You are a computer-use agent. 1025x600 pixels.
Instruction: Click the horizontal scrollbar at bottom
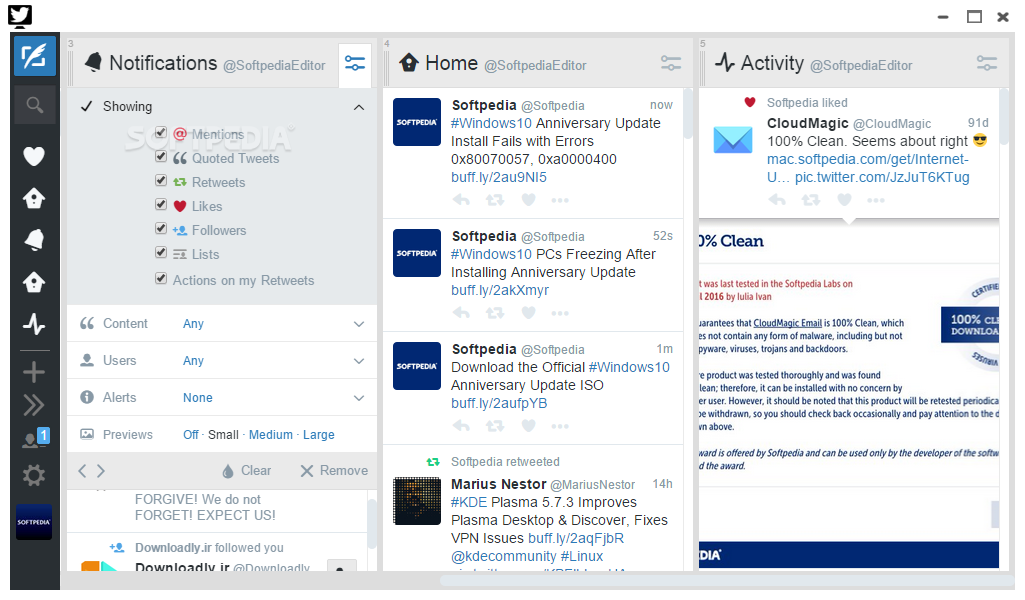click(728, 580)
